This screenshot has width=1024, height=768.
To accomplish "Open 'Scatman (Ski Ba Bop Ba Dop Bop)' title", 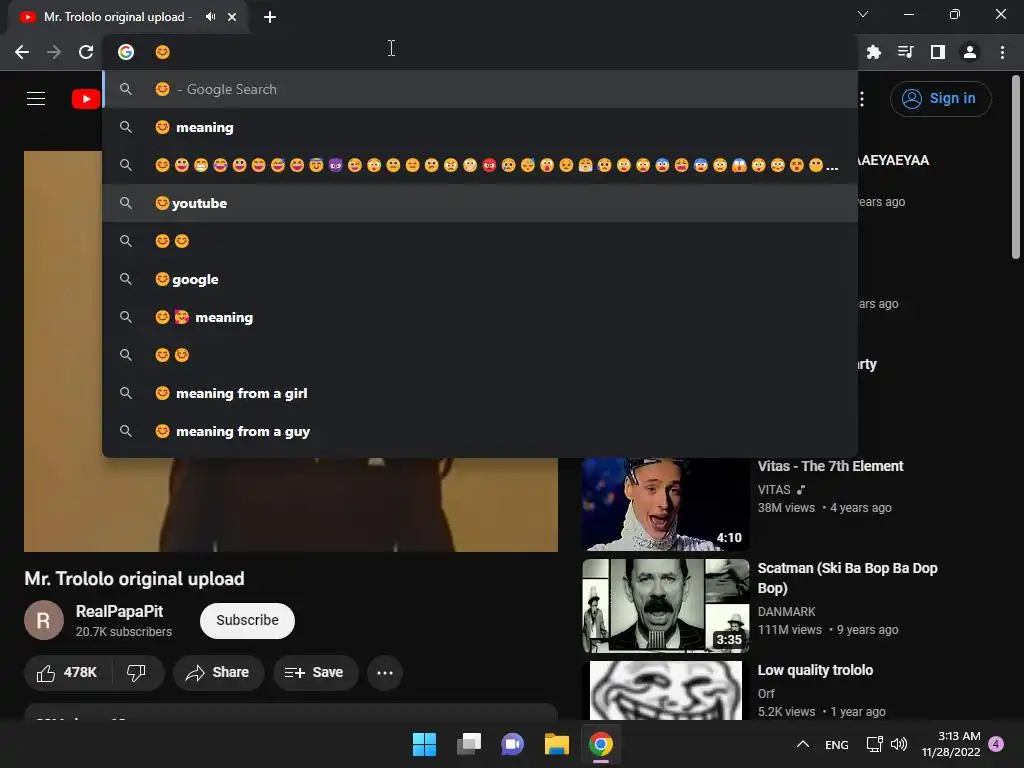I will (847, 578).
